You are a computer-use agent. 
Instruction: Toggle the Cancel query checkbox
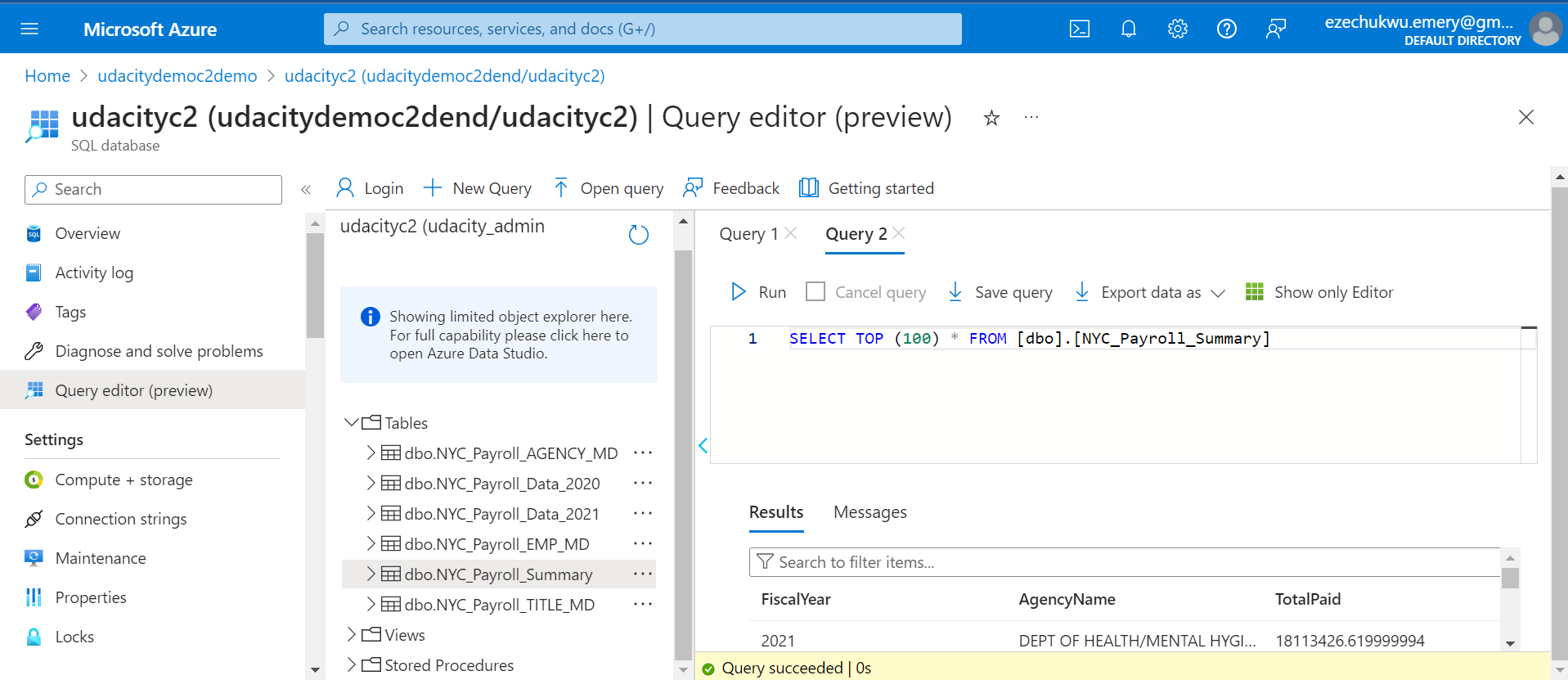[815, 292]
